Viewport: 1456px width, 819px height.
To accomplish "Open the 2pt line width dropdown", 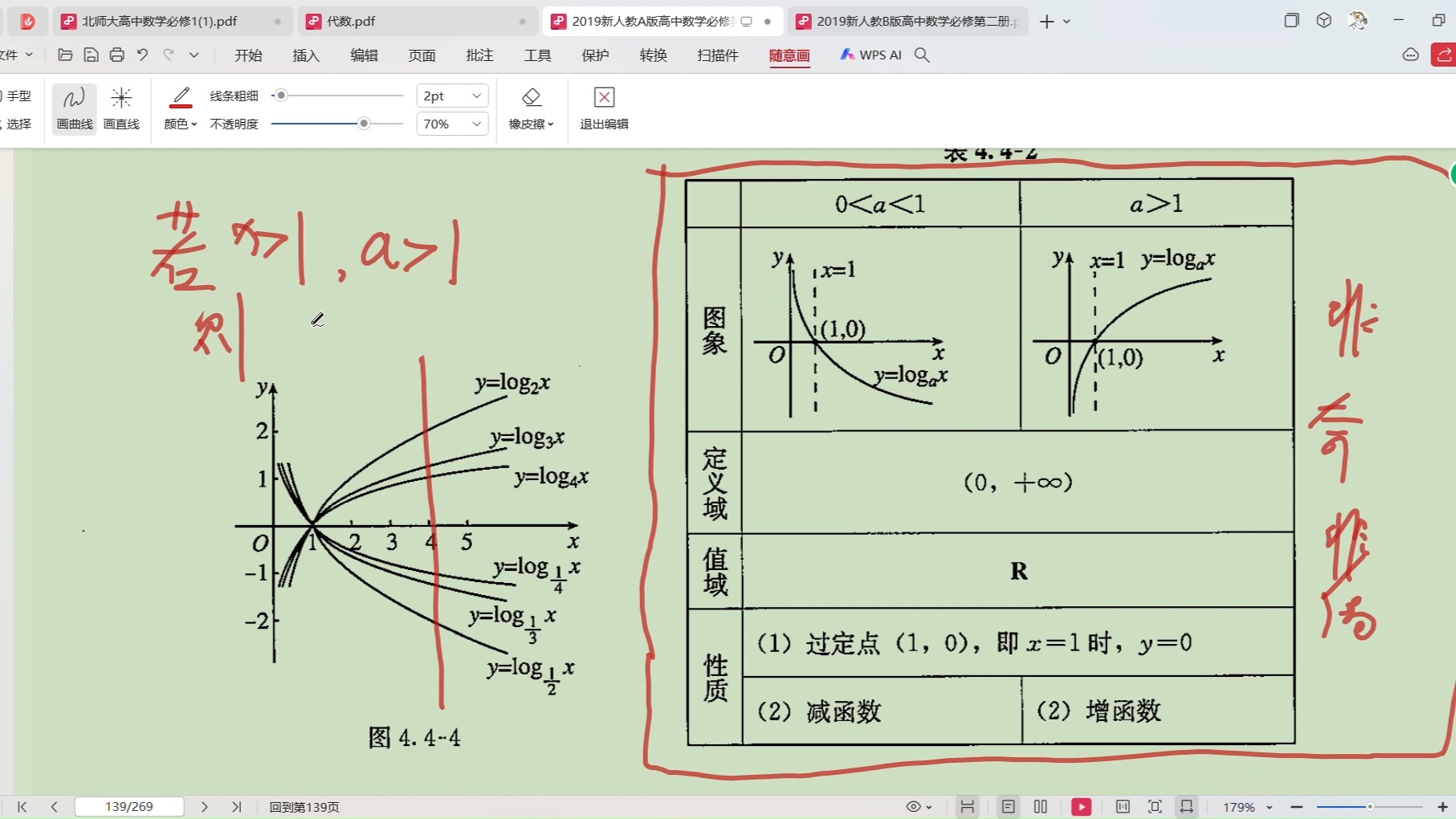I will click(x=452, y=96).
